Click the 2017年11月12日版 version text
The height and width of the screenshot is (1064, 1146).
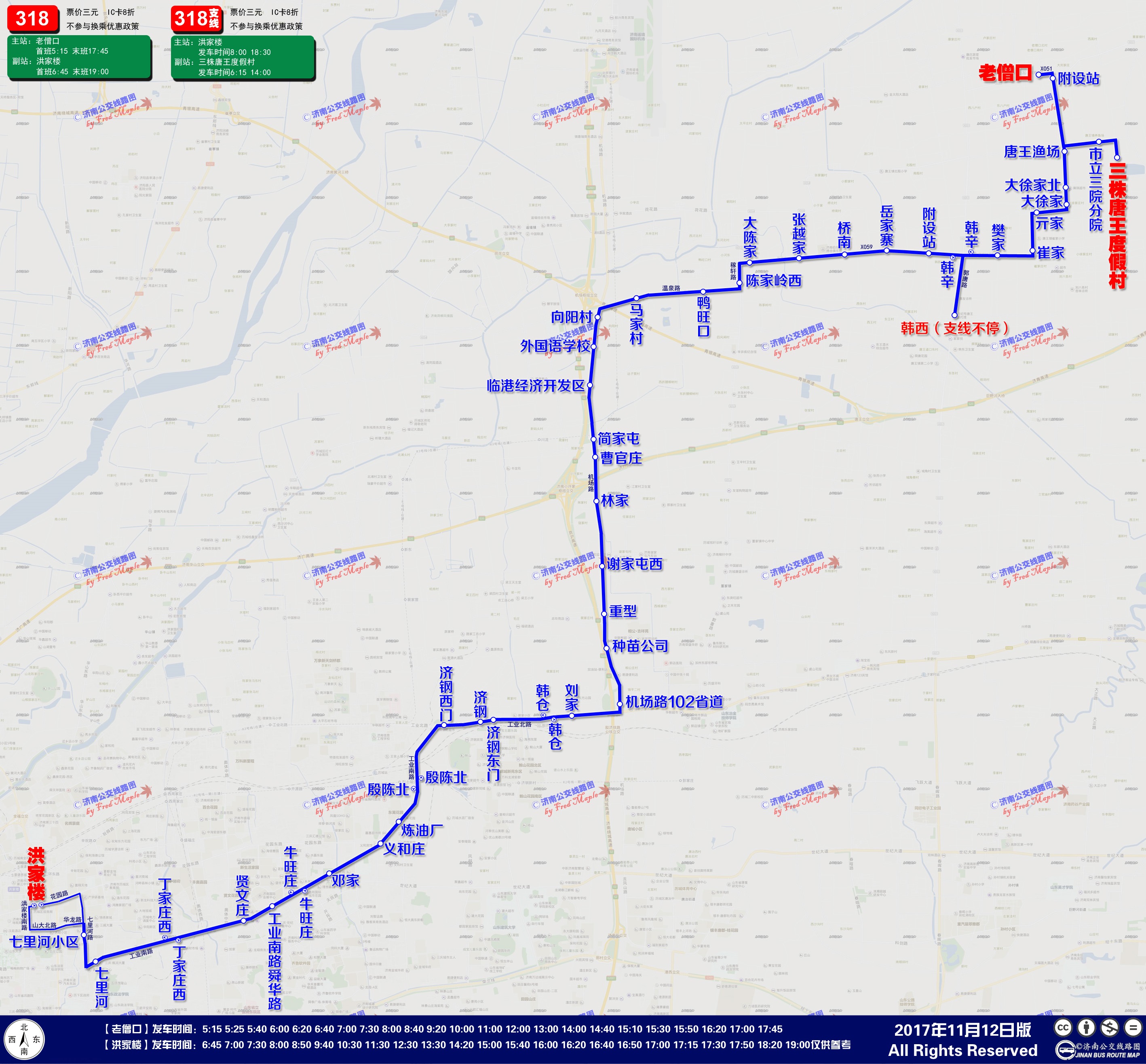pos(962,1030)
